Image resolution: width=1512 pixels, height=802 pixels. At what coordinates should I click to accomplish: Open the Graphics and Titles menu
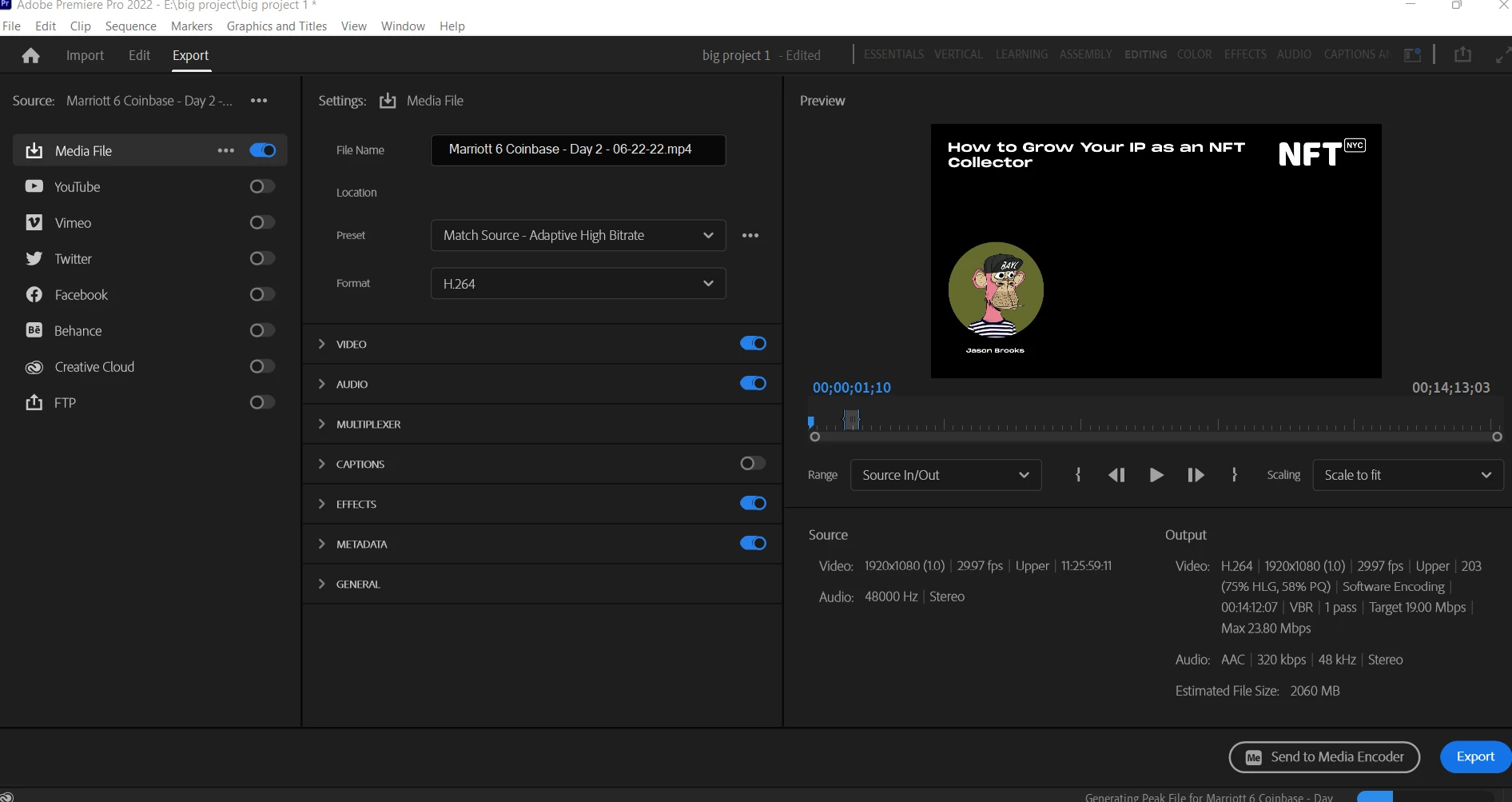pos(277,26)
